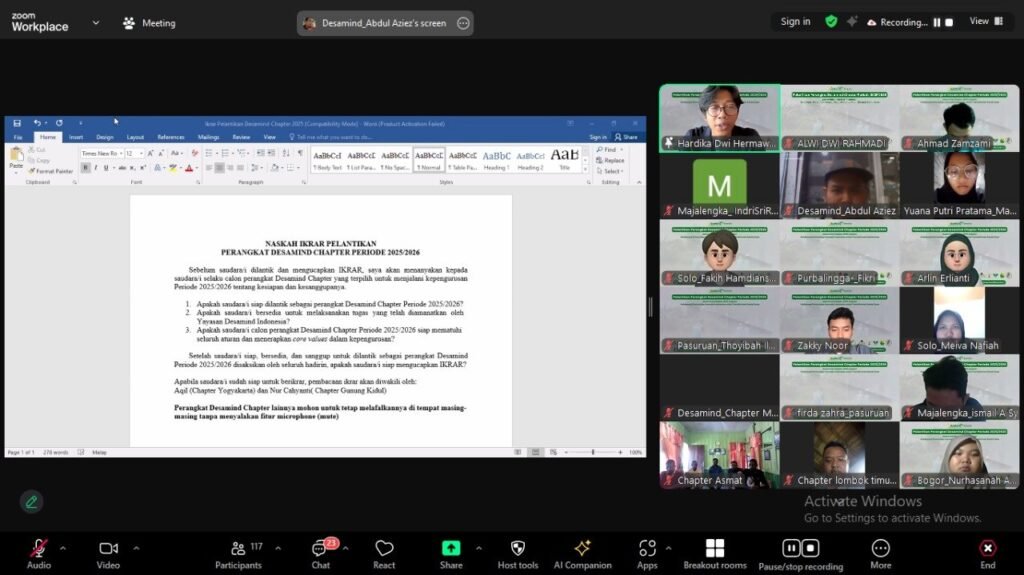Open the Chat panel
Viewport: 1024px width, 575px height.
coord(320,549)
